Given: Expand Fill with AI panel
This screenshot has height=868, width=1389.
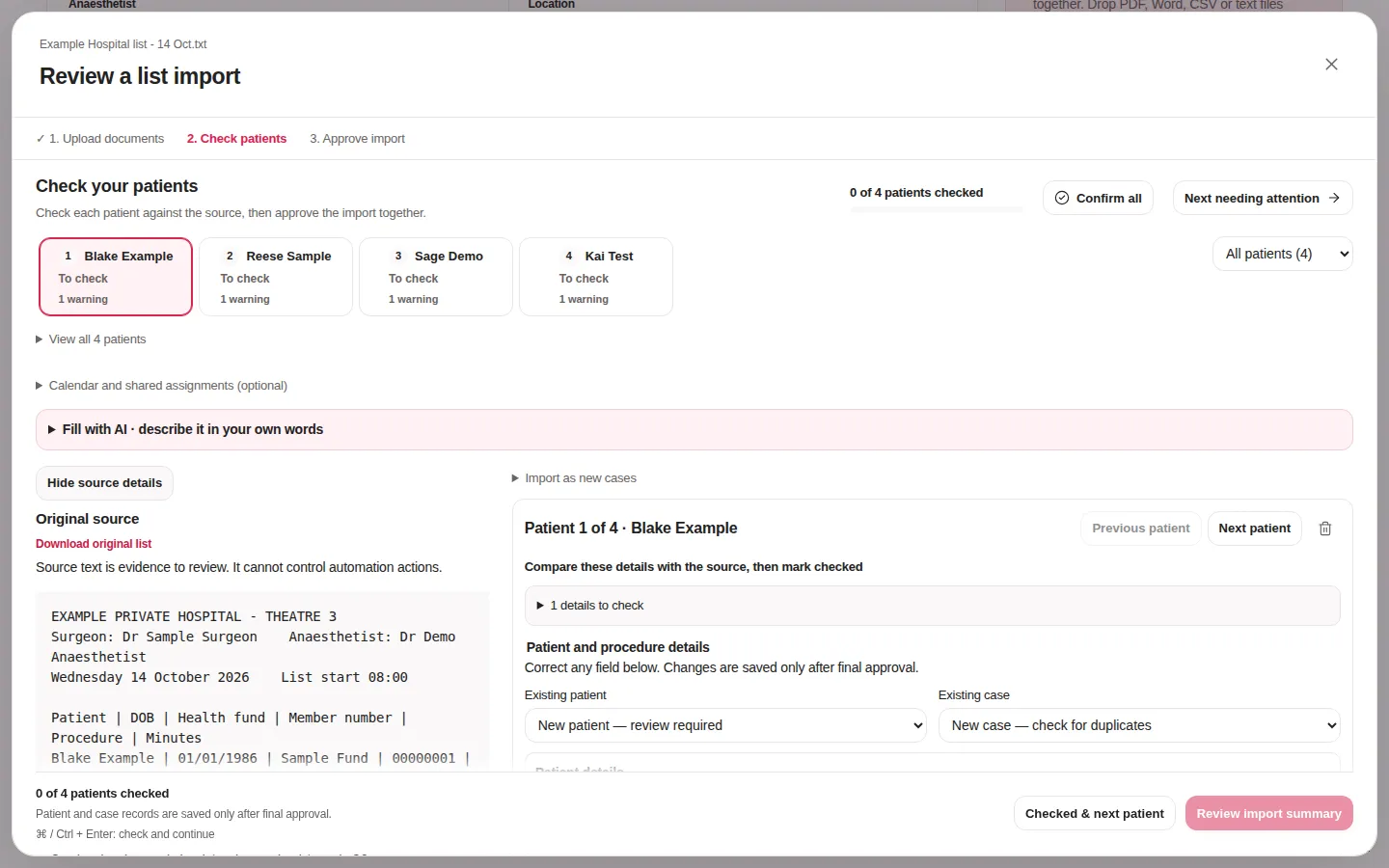Looking at the screenshot, I should [694, 430].
